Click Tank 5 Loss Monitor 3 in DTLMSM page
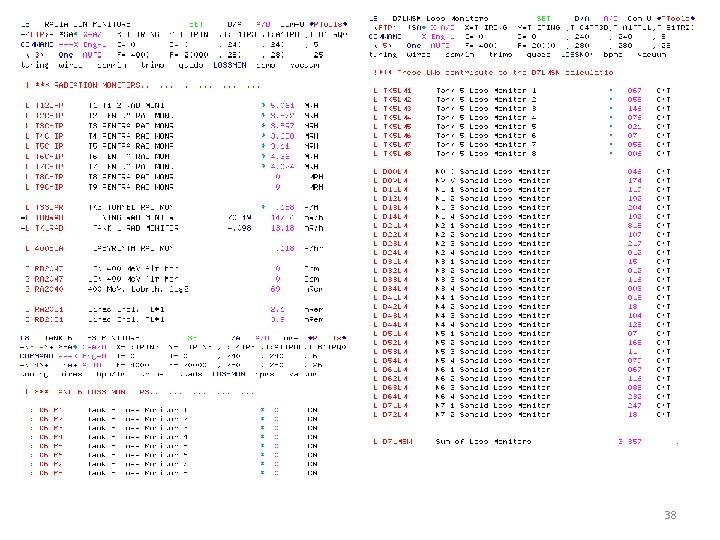 (x=486, y=109)
